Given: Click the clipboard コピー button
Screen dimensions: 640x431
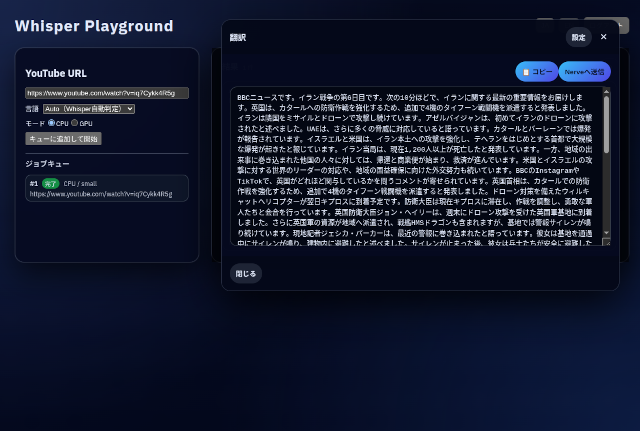Looking at the screenshot, I should (x=537, y=72).
